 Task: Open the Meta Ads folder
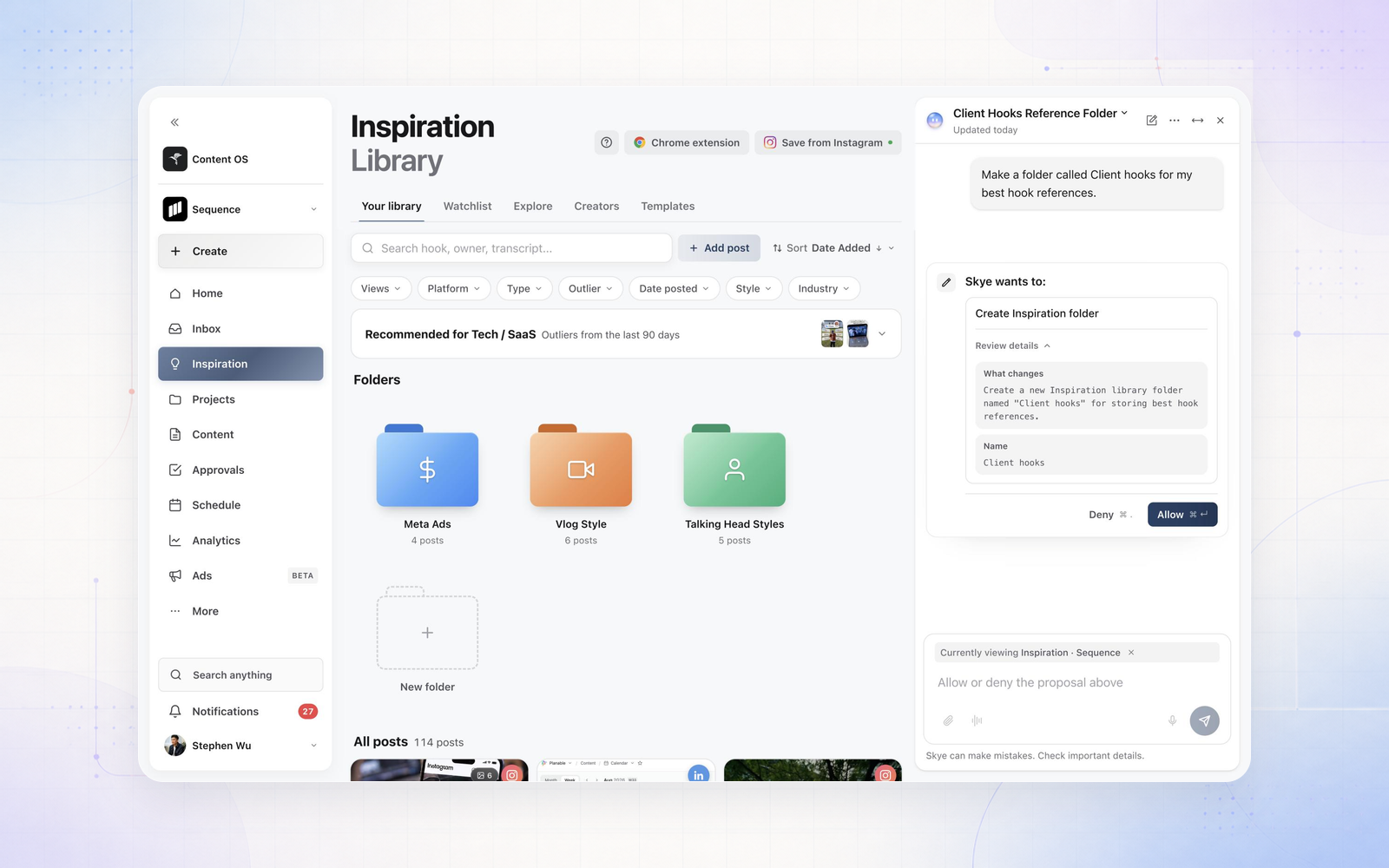[x=427, y=465]
